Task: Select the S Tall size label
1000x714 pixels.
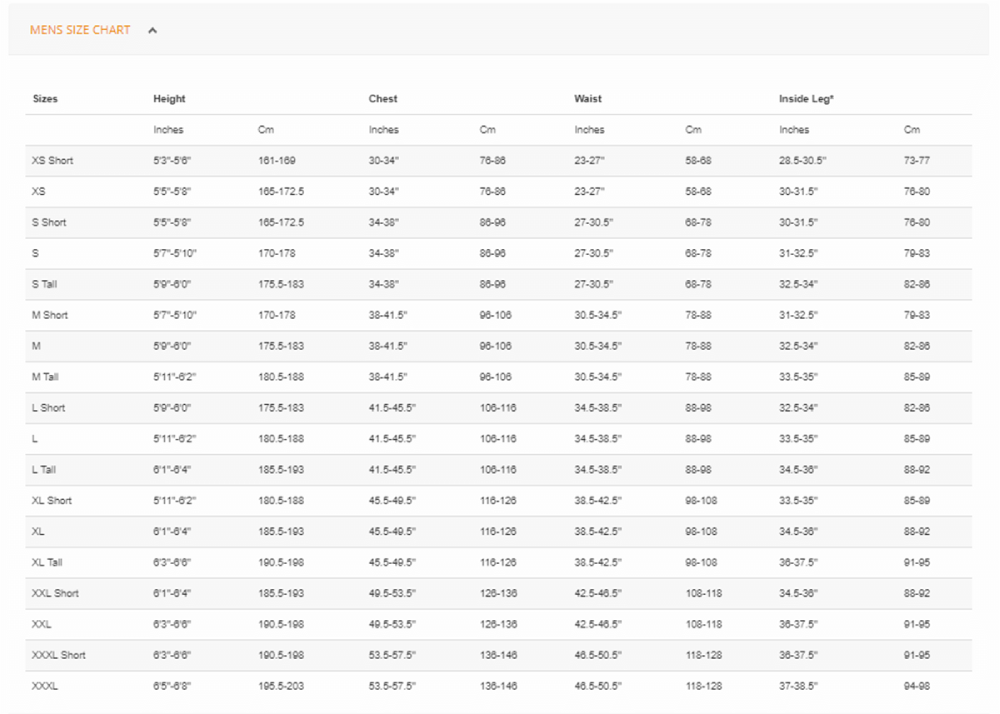Action: [x=45, y=284]
